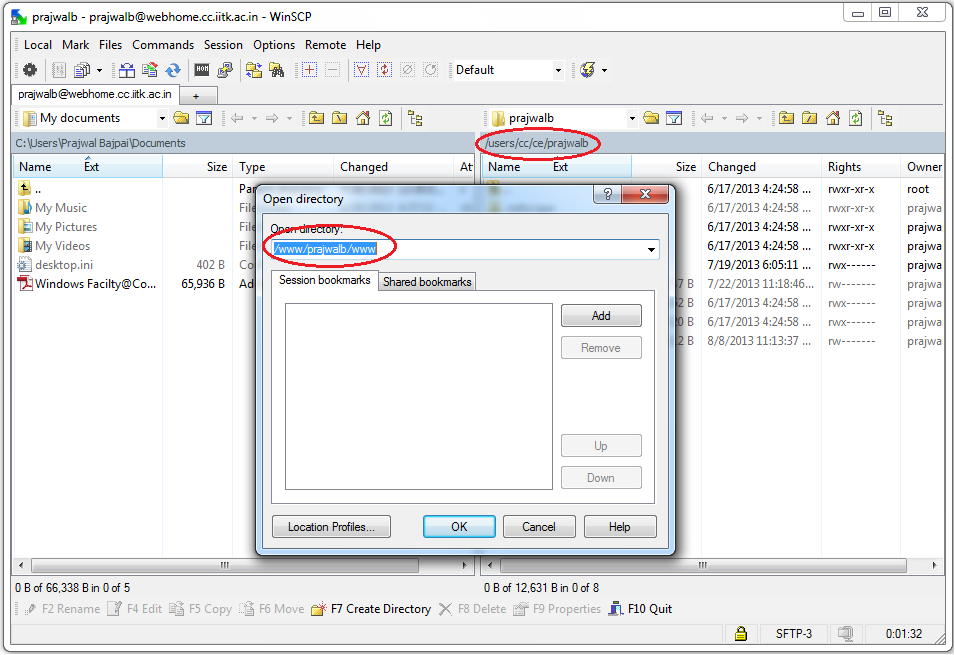Toggle local directory tree icon

415,118
